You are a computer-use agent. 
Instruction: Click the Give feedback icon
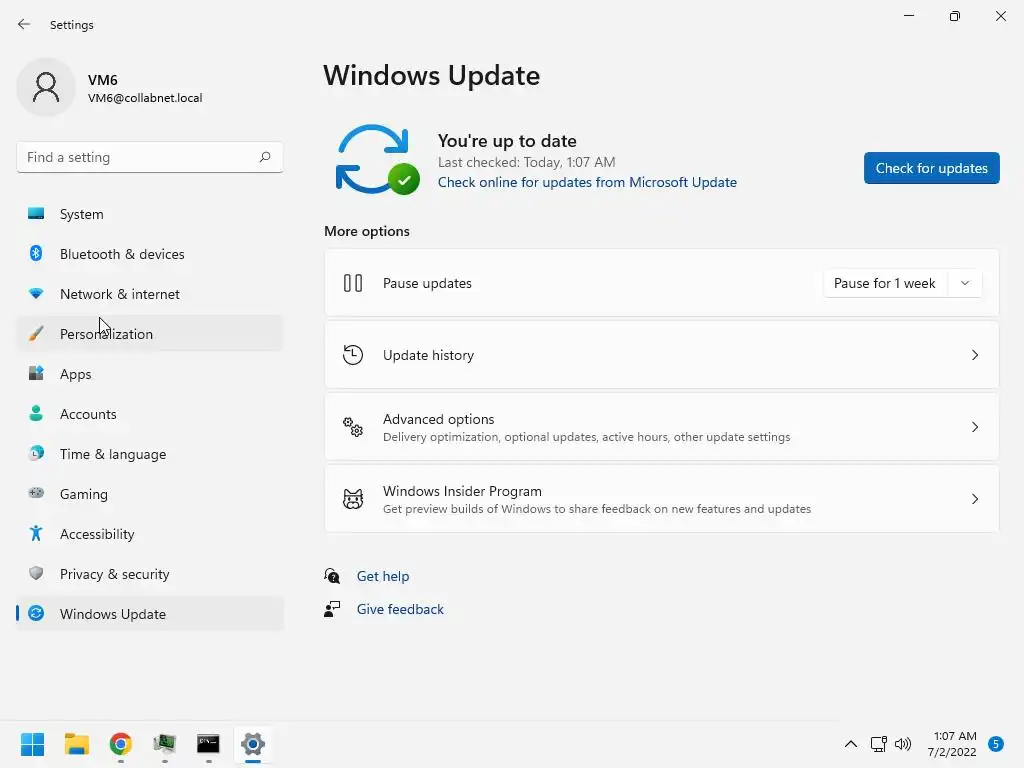tap(332, 609)
